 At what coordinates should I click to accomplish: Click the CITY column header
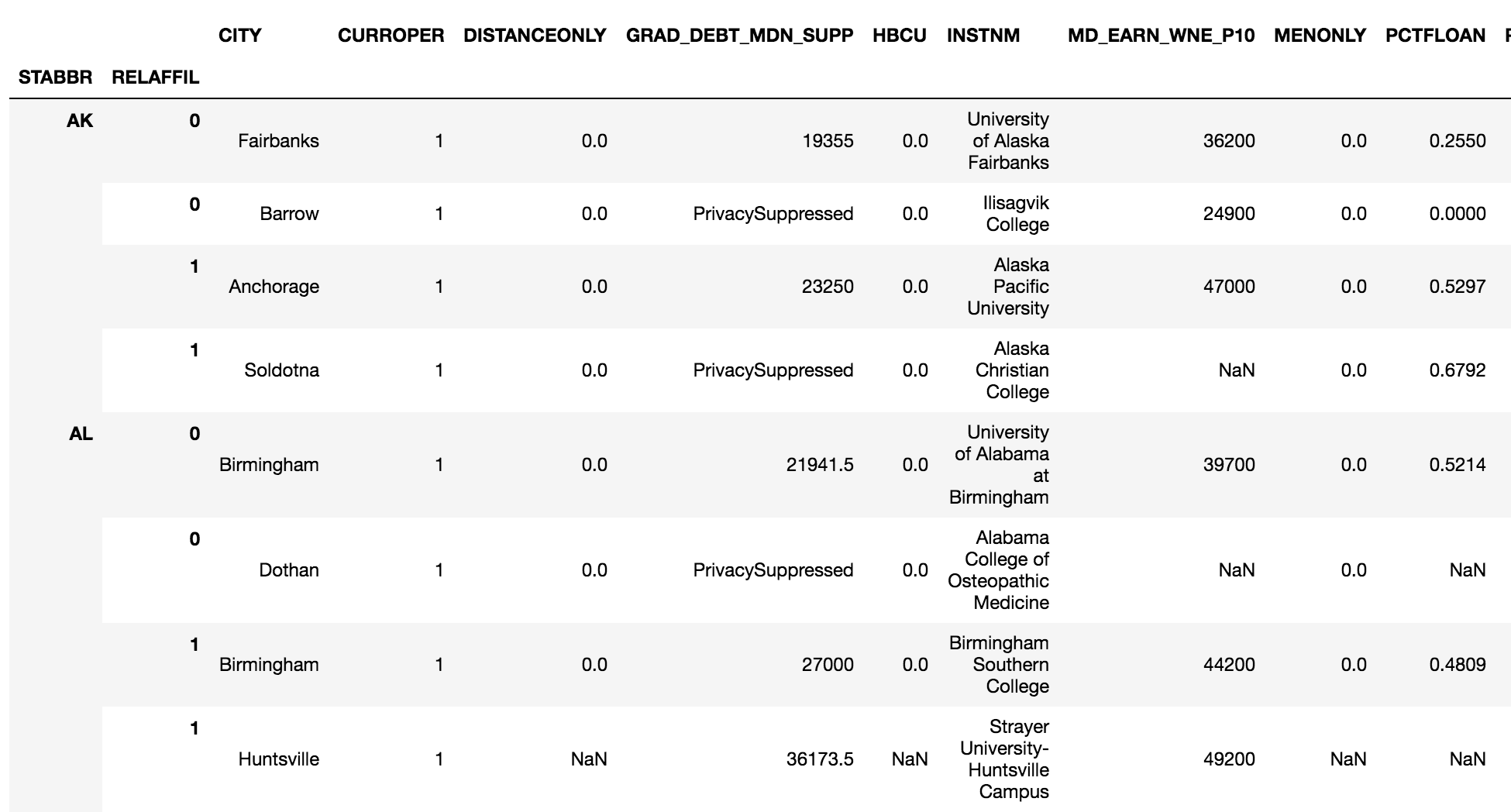click(239, 36)
